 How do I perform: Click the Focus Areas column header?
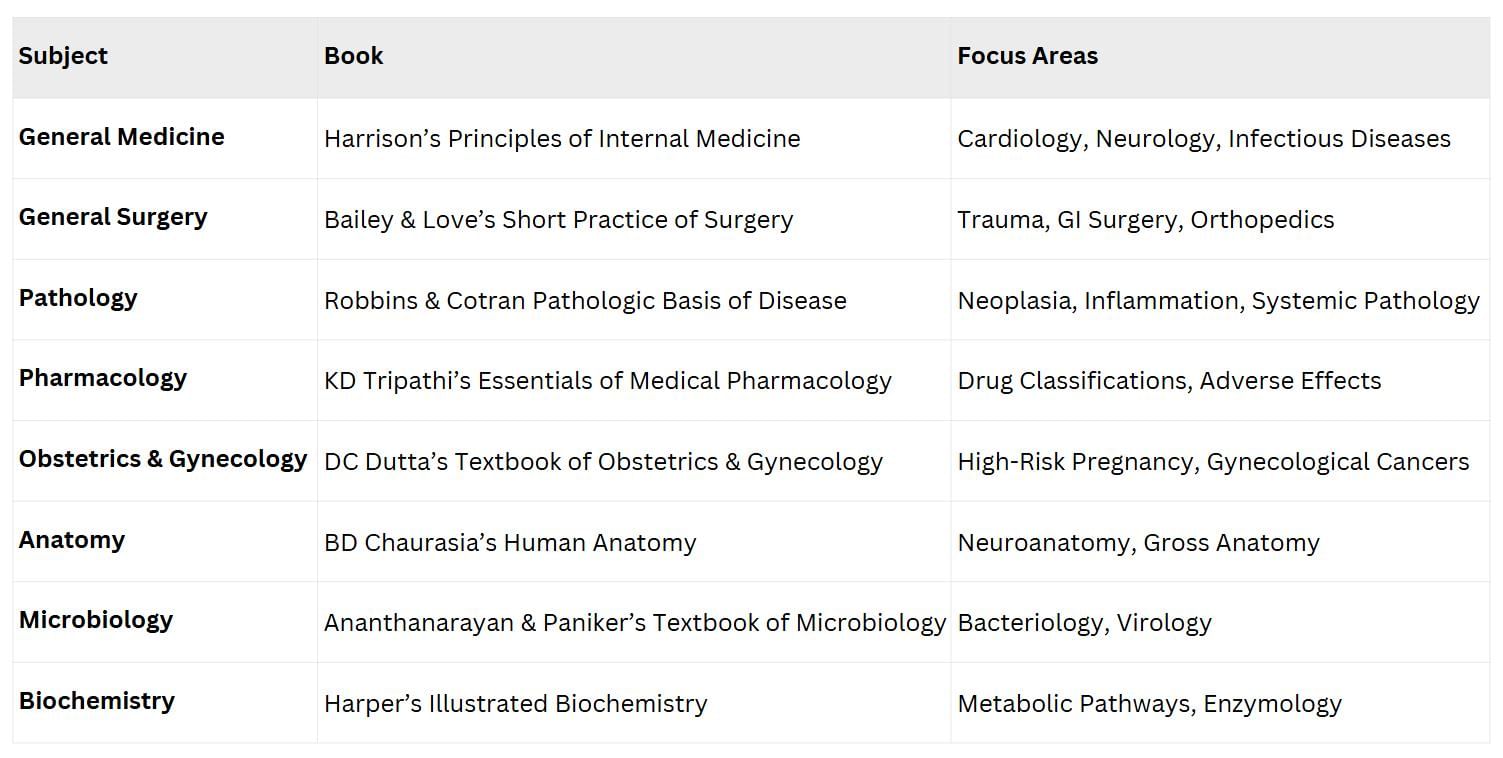(x=1027, y=56)
